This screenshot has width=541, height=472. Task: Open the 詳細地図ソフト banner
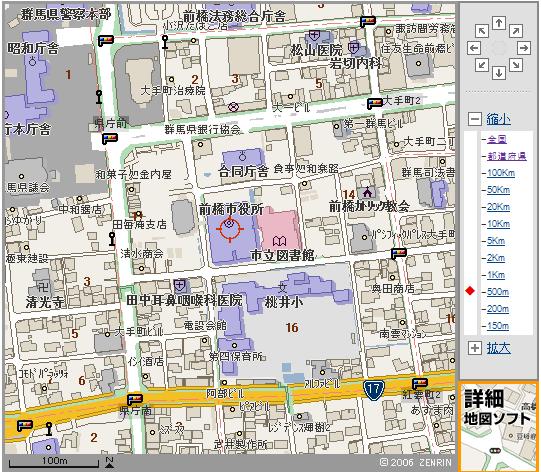[x=499, y=426]
